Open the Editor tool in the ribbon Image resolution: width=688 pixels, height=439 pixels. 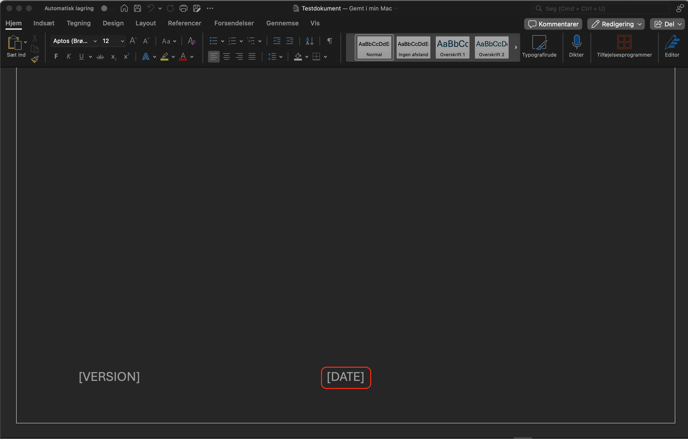[x=672, y=45]
